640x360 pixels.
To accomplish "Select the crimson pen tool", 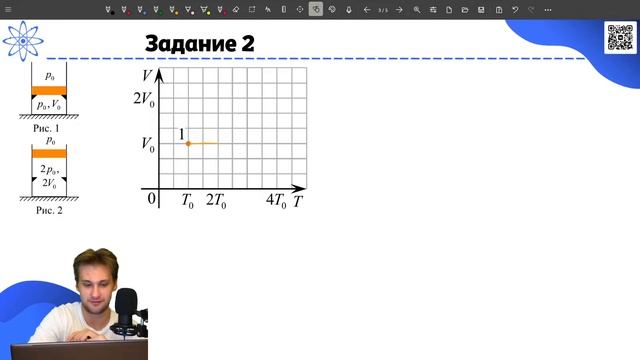I will [x=222, y=10].
